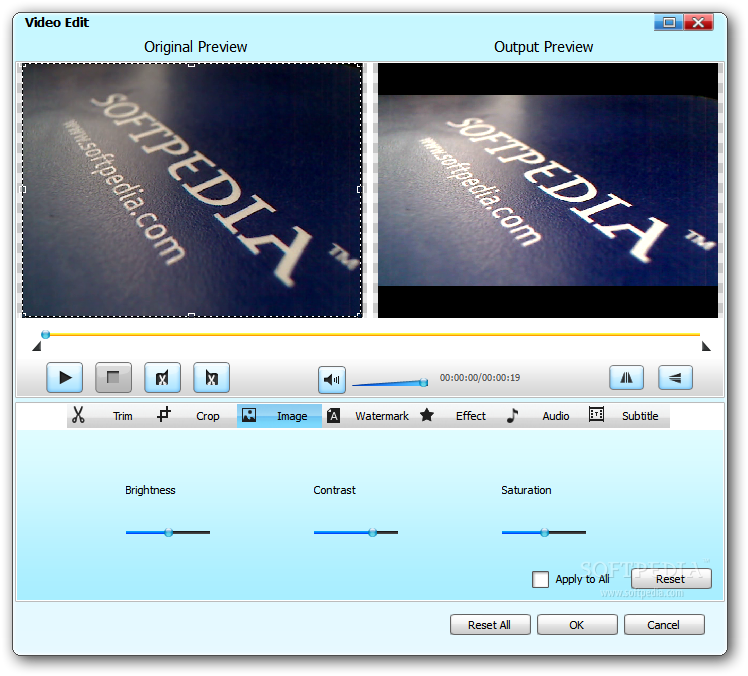
Task: Stop the video playback
Action: pos(113,378)
